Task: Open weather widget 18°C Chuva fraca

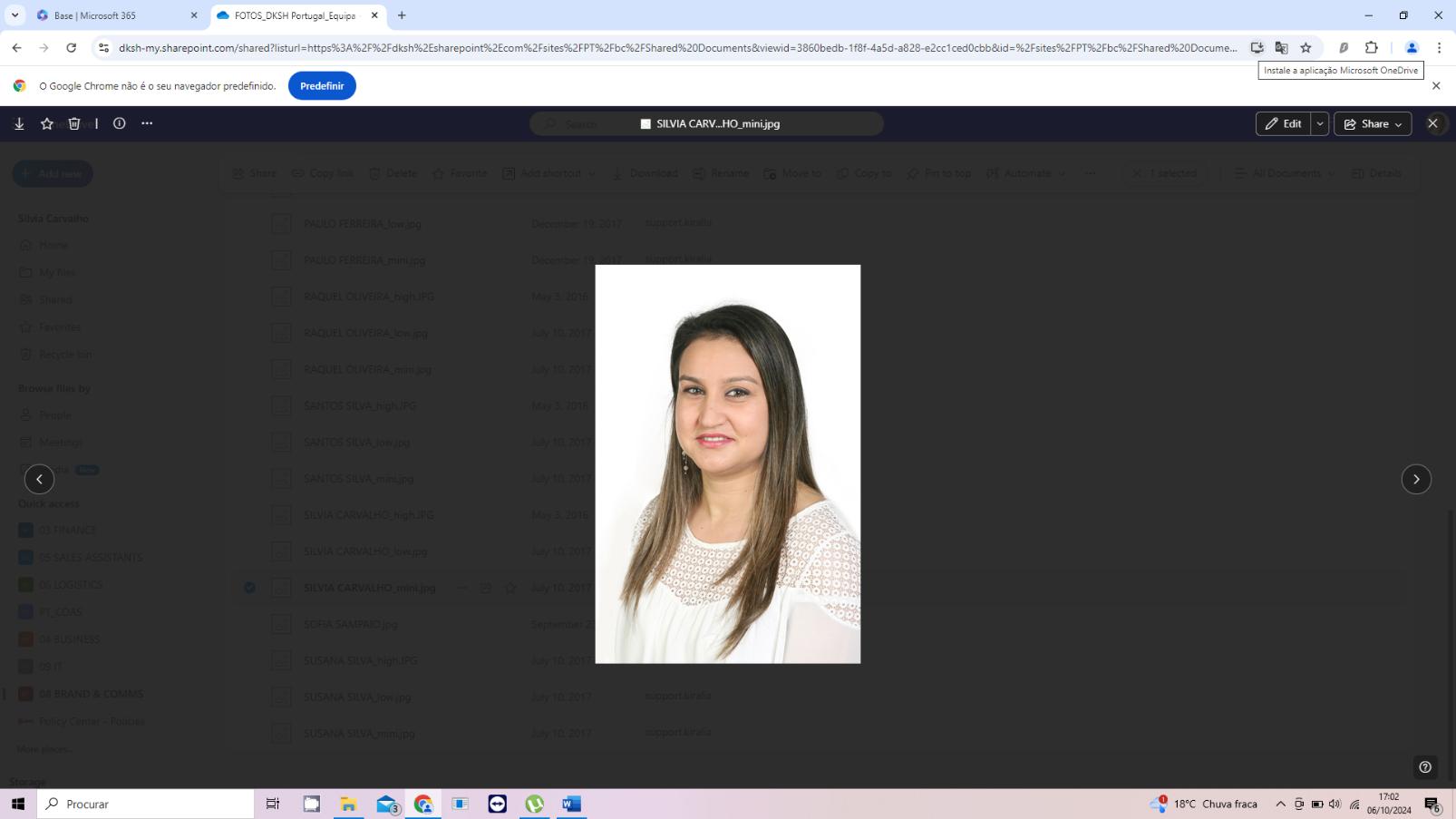Action: tap(1204, 804)
